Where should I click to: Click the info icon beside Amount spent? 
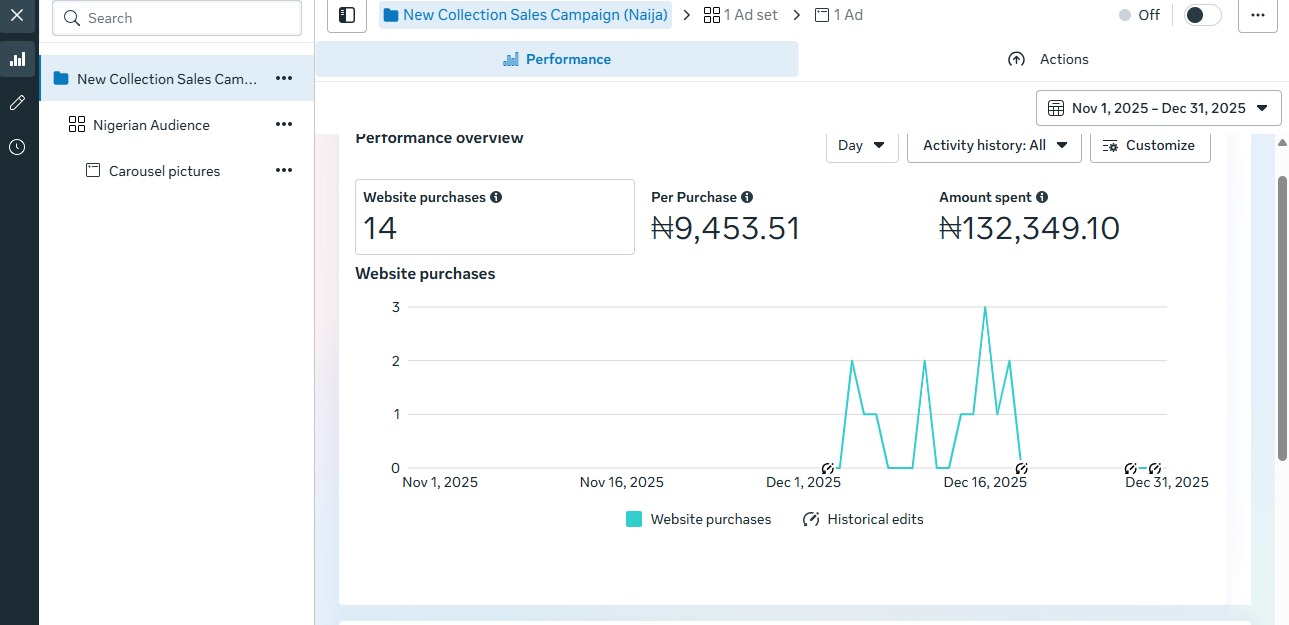click(x=1043, y=197)
